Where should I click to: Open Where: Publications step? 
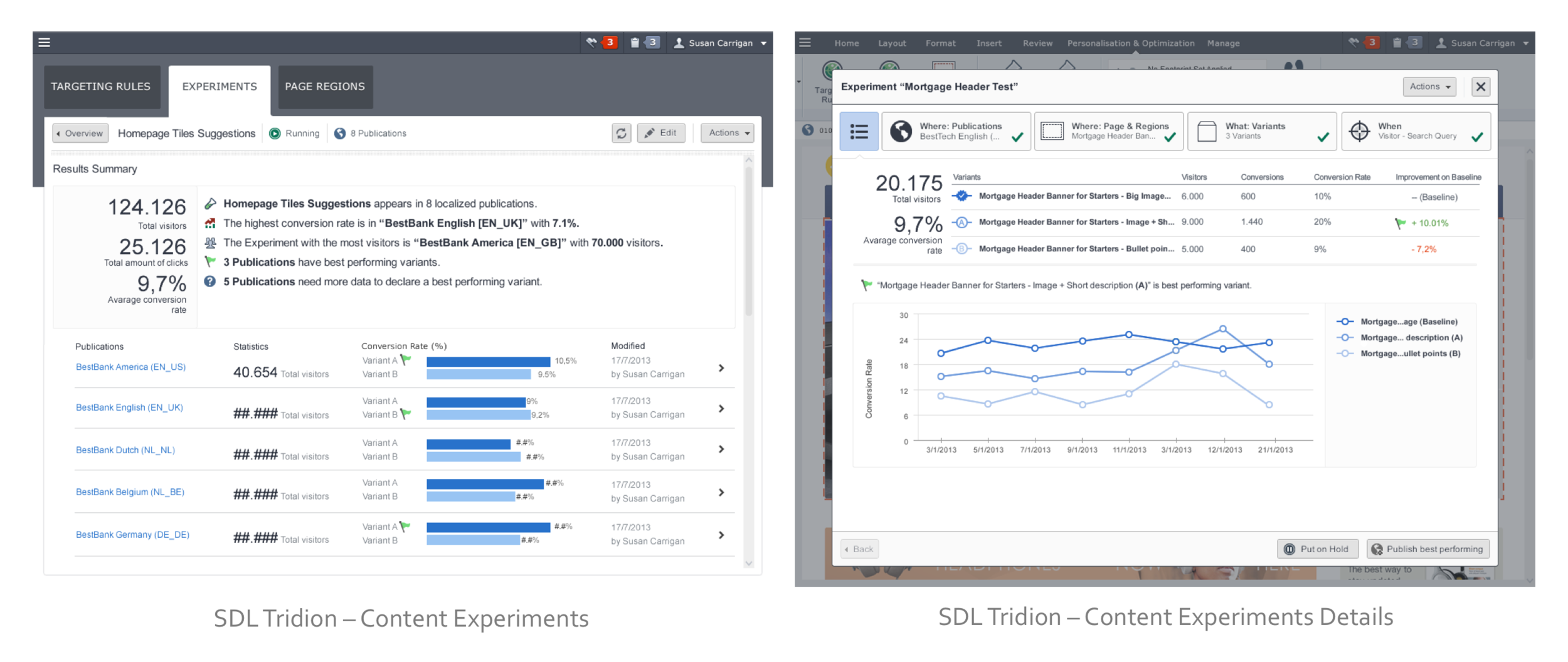pyautogui.click(x=956, y=131)
